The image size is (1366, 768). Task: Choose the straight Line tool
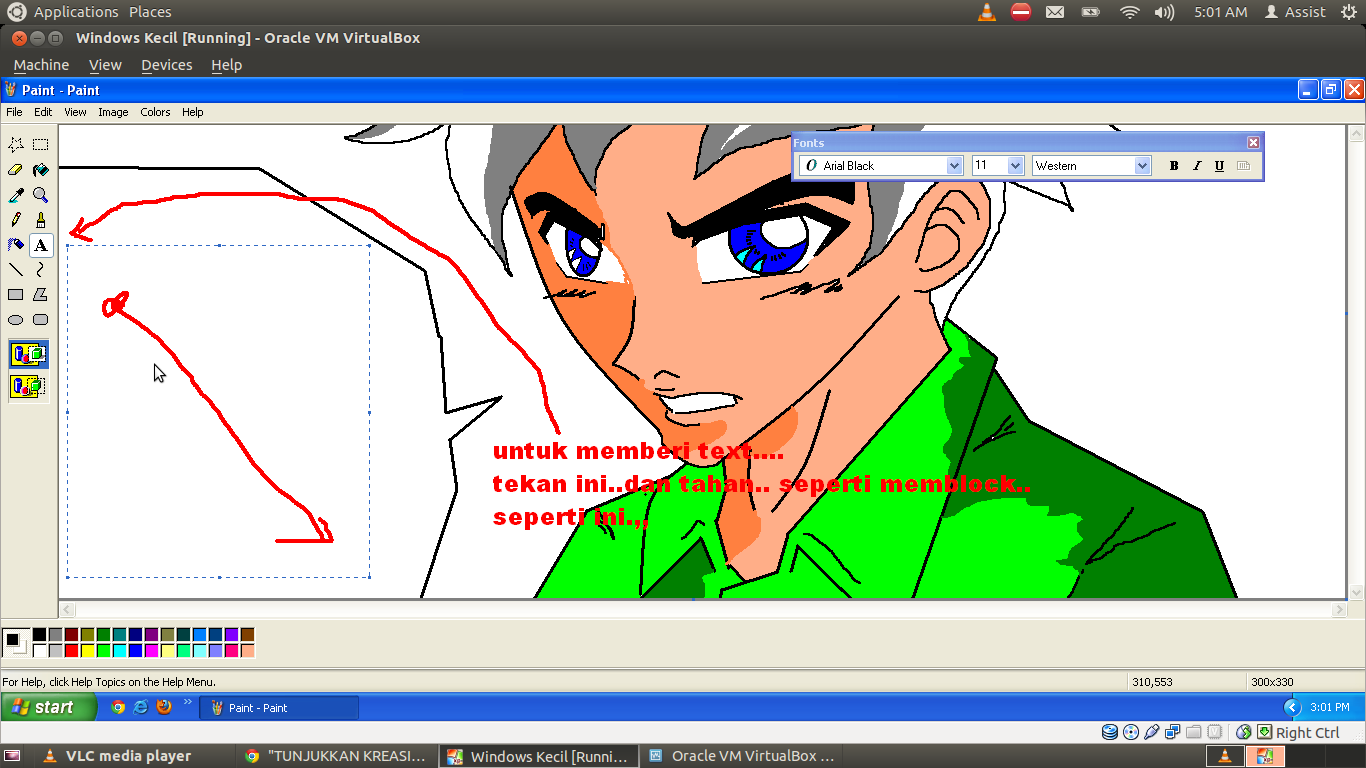16,270
